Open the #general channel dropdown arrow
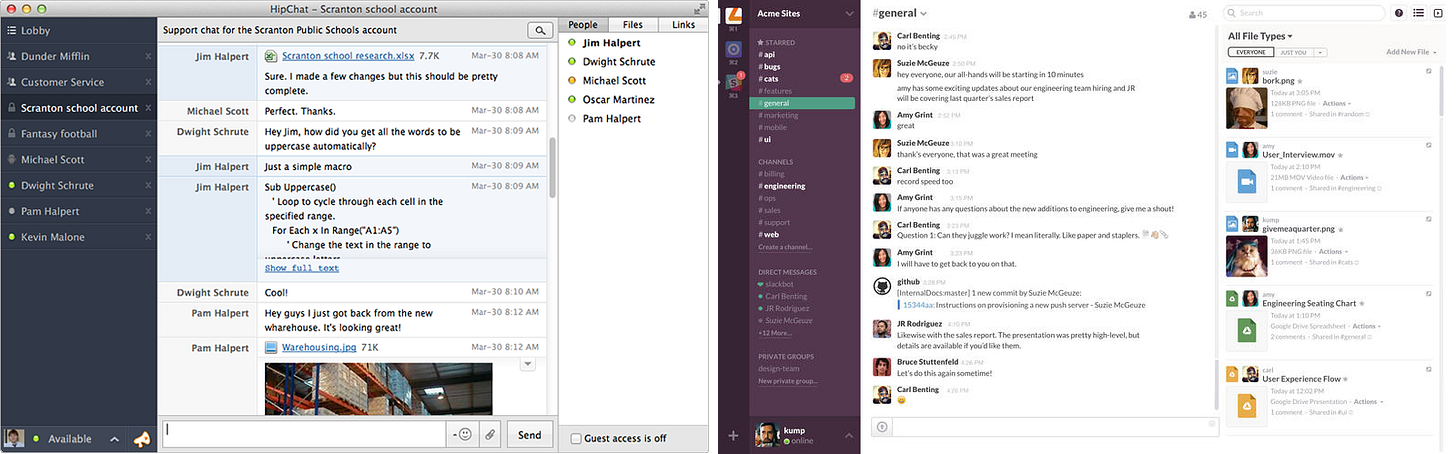1456x454 pixels. coord(924,14)
